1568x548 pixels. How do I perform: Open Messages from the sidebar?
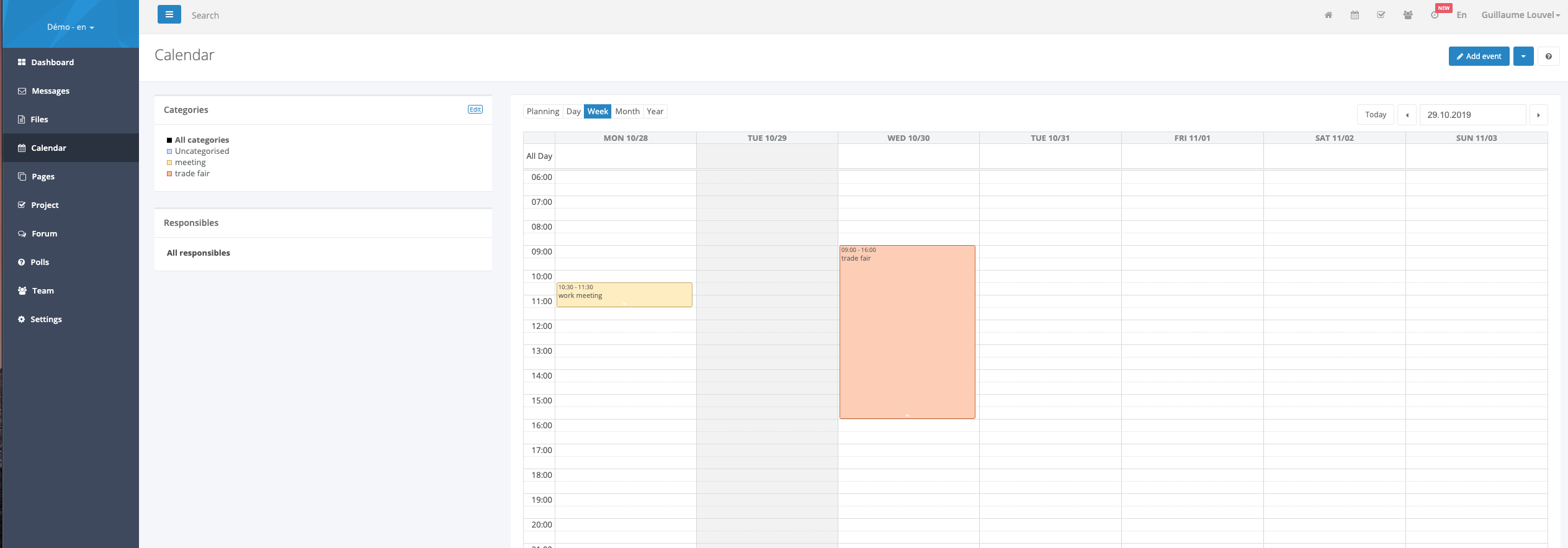50,91
